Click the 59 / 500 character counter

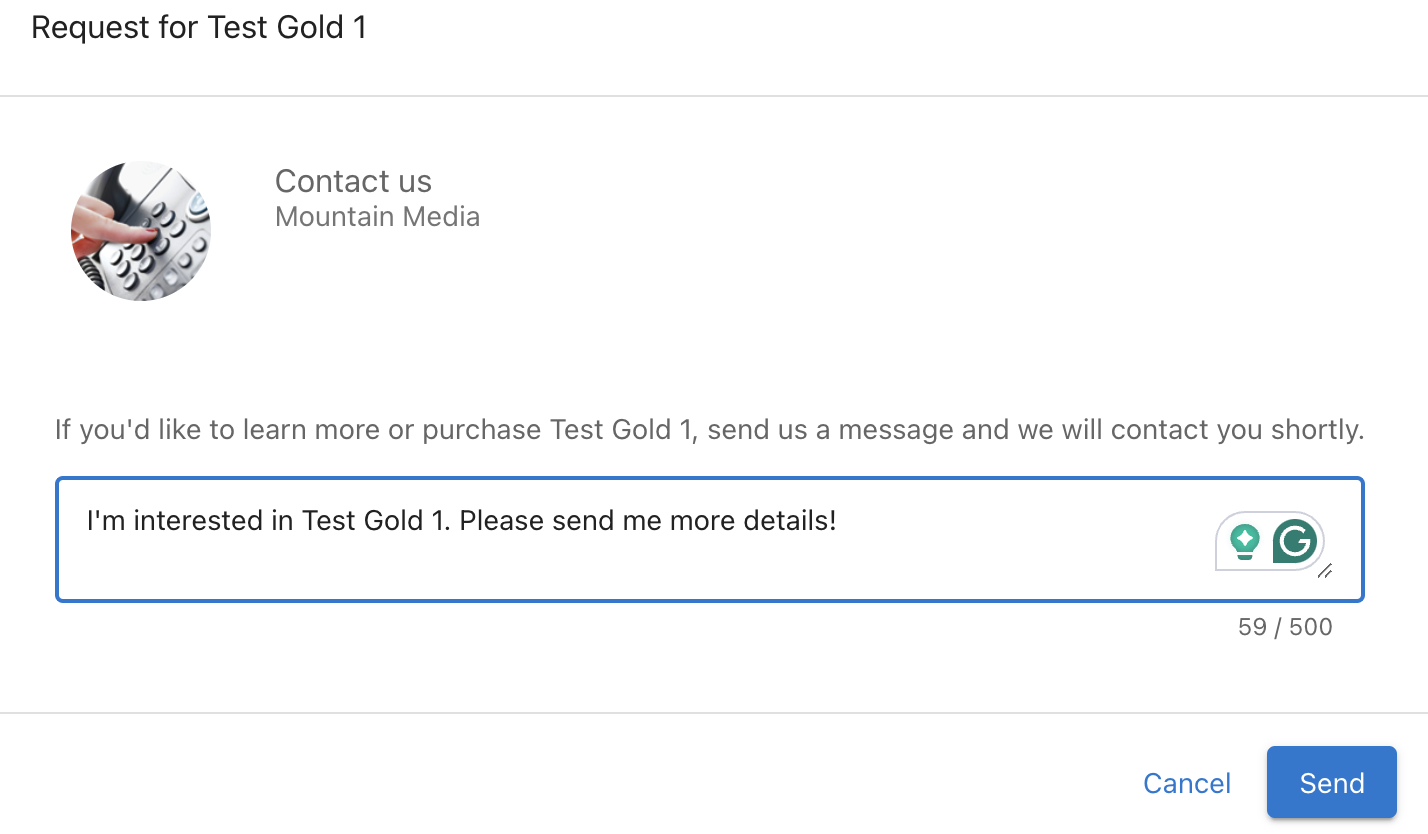click(x=1284, y=627)
